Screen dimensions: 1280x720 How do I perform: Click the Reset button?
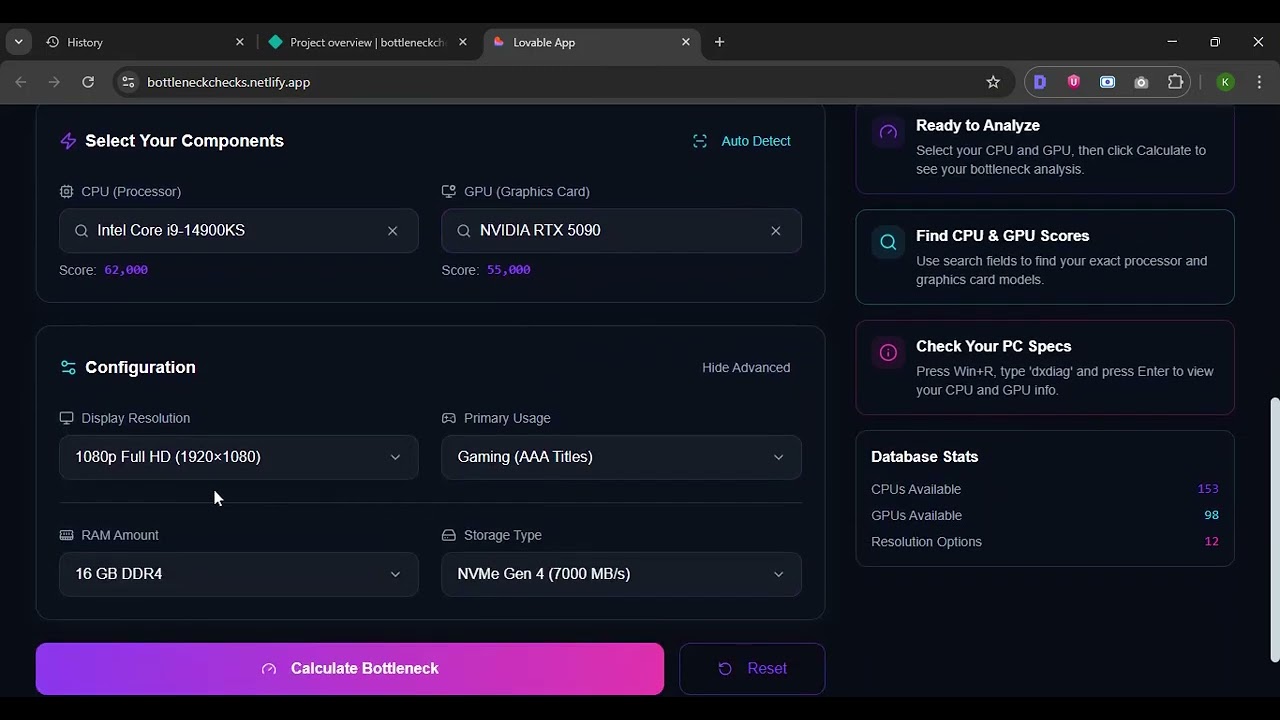pyautogui.click(x=752, y=669)
